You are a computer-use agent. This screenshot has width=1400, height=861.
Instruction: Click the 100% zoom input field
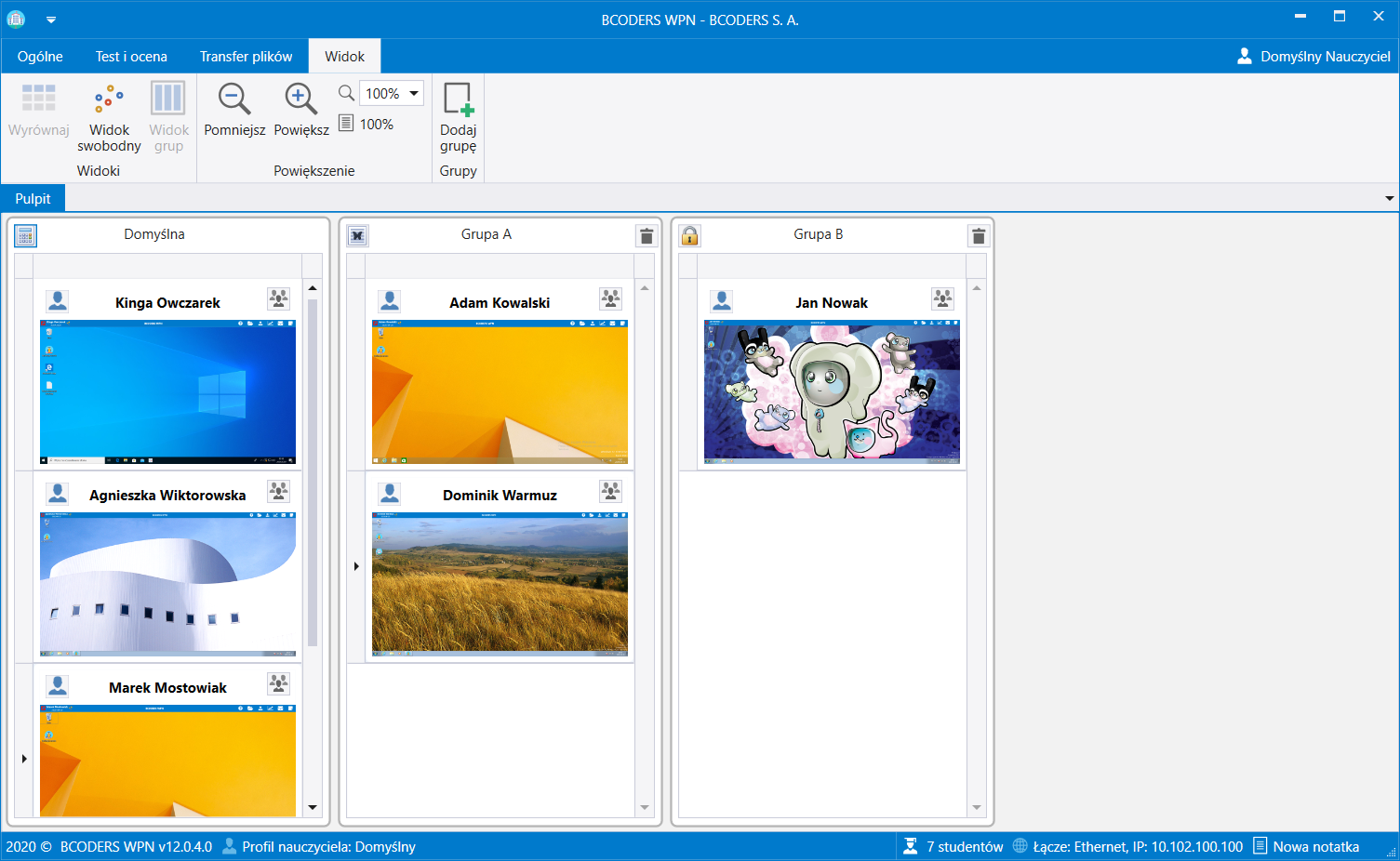click(x=382, y=93)
